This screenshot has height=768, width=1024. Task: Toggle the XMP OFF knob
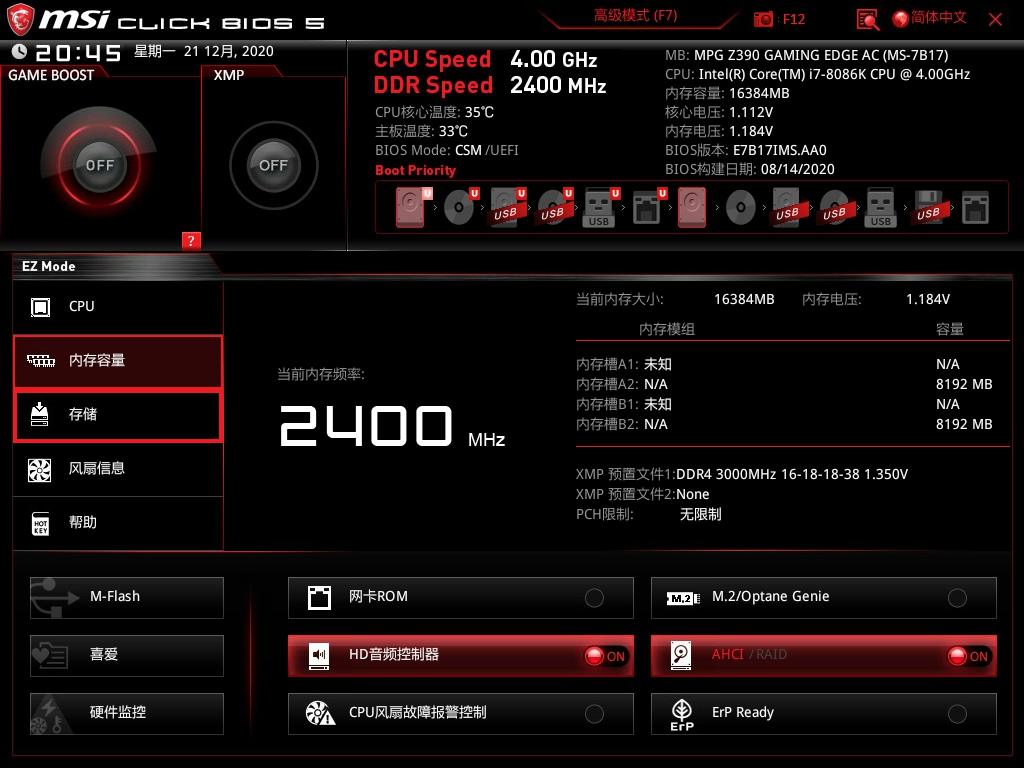pos(274,165)
